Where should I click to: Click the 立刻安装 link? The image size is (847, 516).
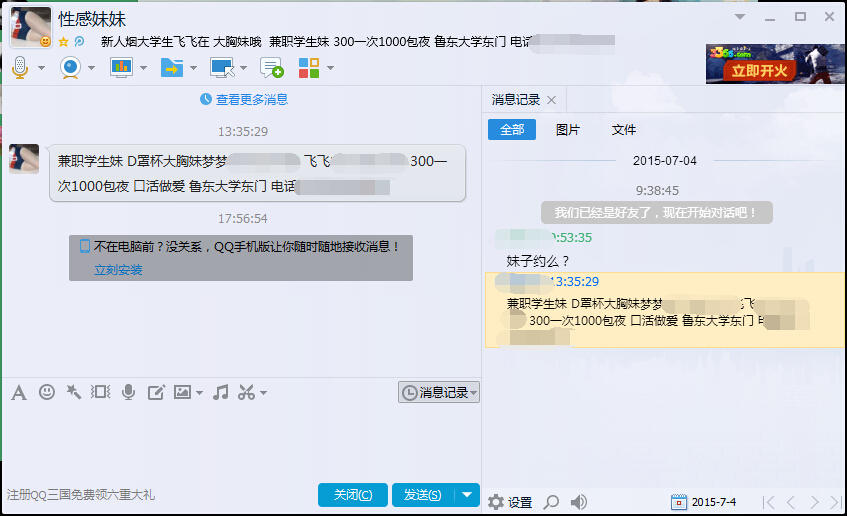(x=118, y=270)
